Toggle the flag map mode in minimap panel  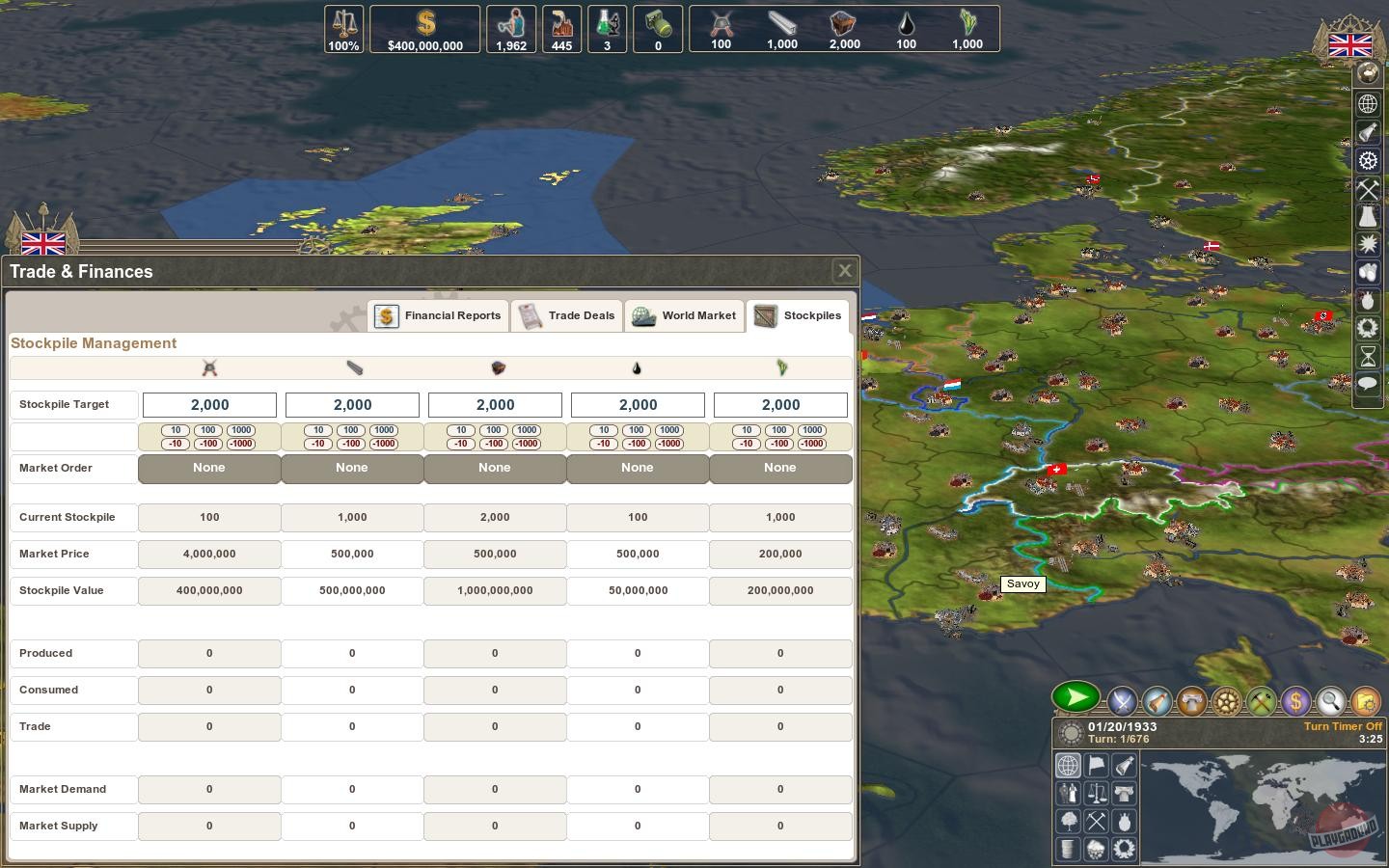[1097, 766]
